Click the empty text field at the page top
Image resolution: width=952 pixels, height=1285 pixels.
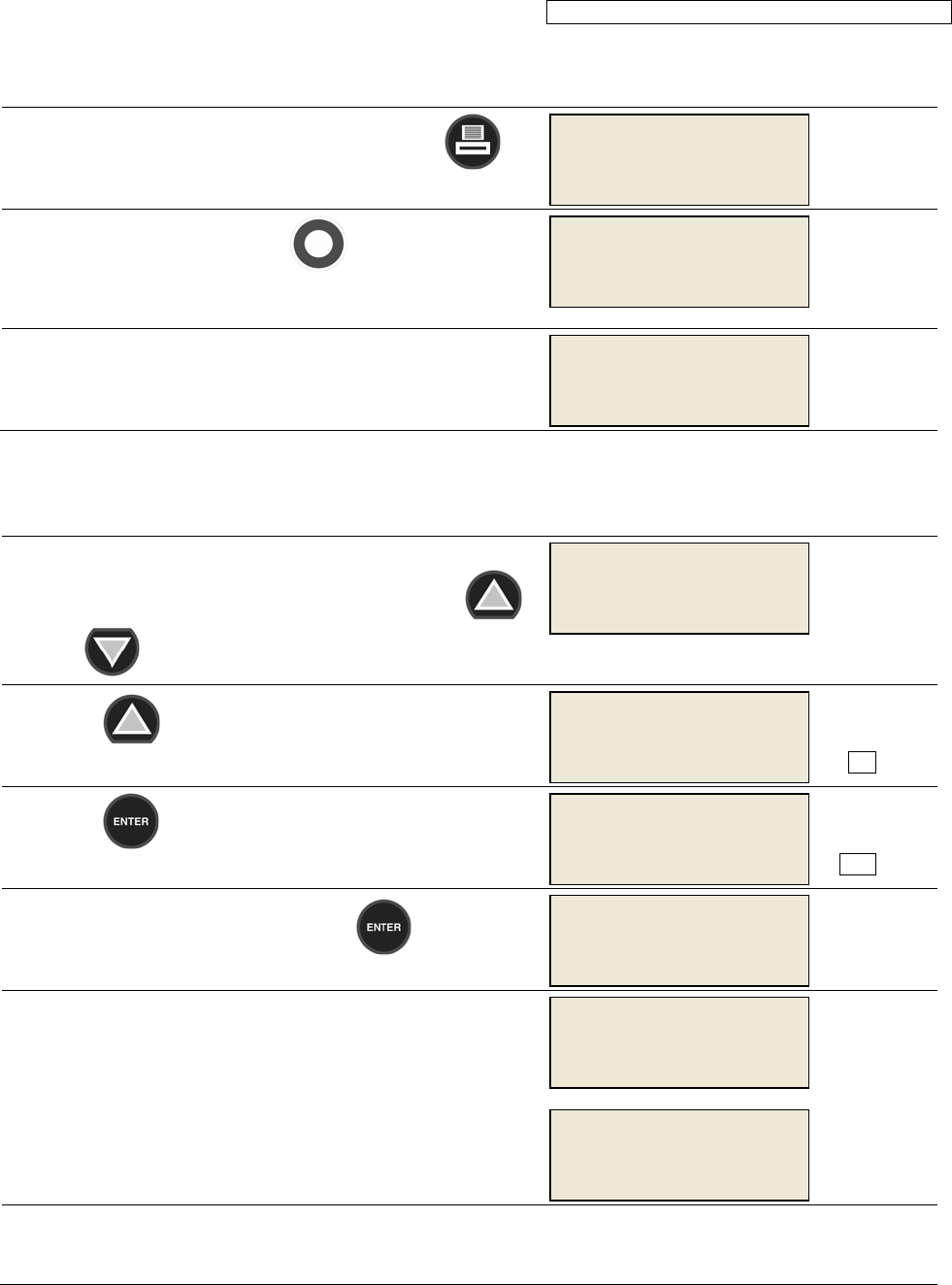click(x=748, y=12)
